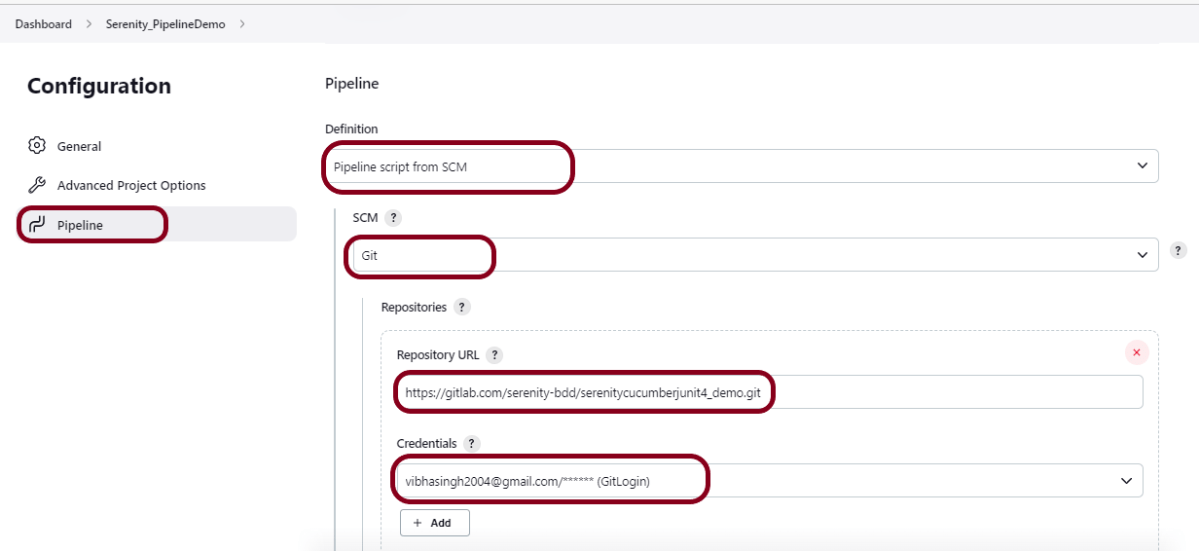This screenshot has height=551, width=1199.
Task: Open Repository URL help tooltip
Action: tap(495, 355)
